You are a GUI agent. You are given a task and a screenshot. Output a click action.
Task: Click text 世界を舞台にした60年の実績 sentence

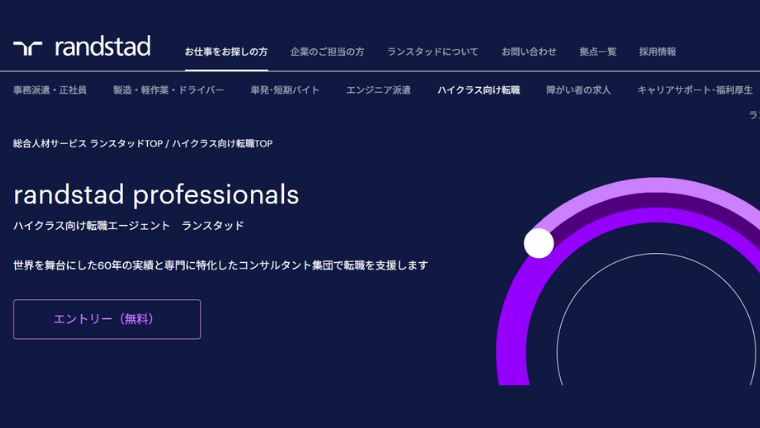221,266
